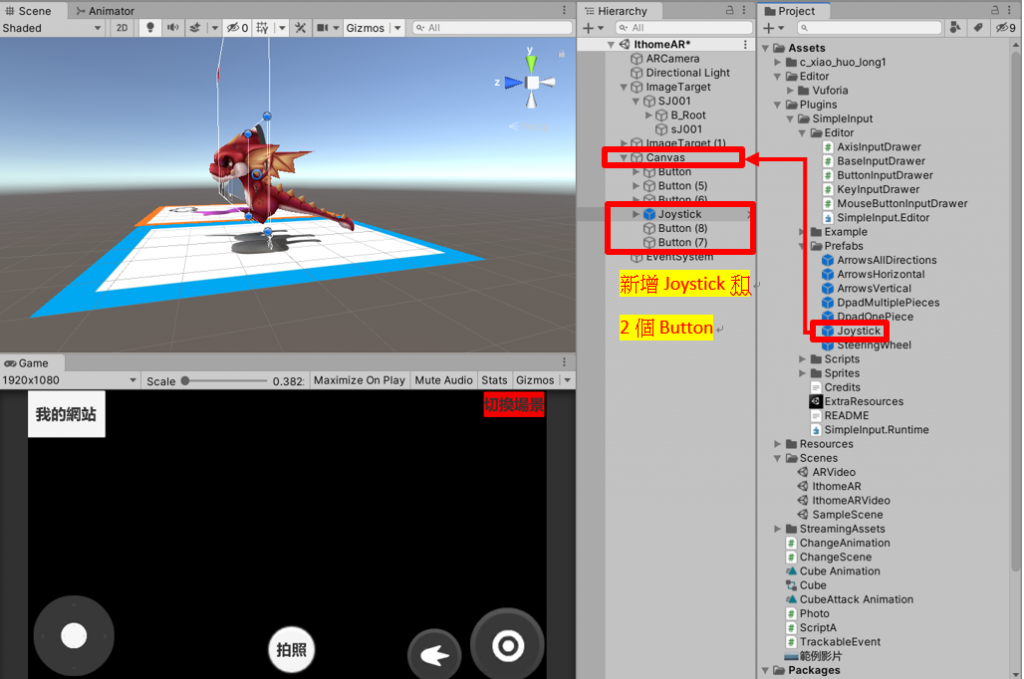Toggle the Hierarchy panel lock icon
Viewport: 1024px width, 679px height.
[729, 10]
